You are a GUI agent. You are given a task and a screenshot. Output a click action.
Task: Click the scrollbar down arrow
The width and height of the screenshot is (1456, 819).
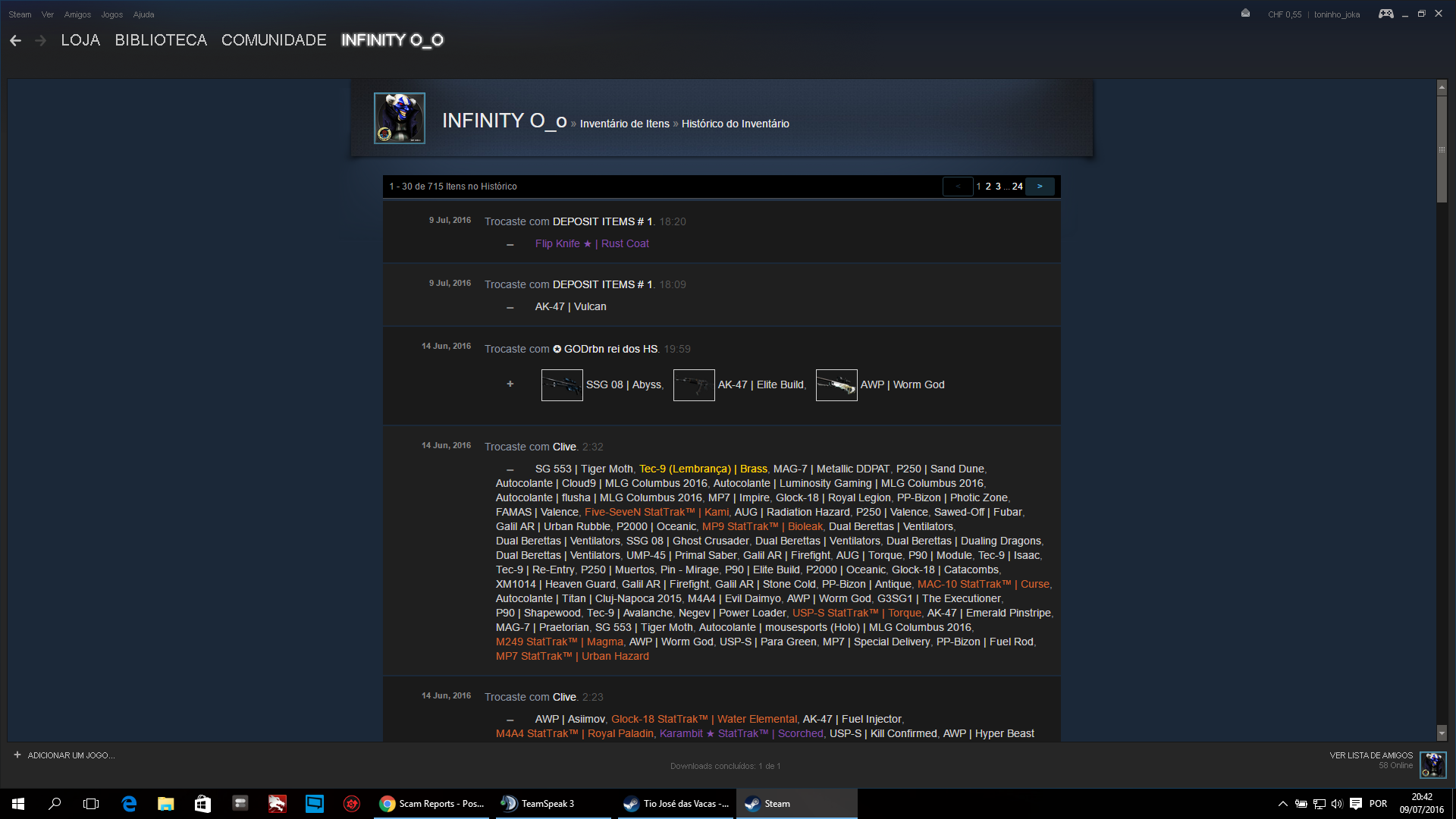pos(1442,733)
